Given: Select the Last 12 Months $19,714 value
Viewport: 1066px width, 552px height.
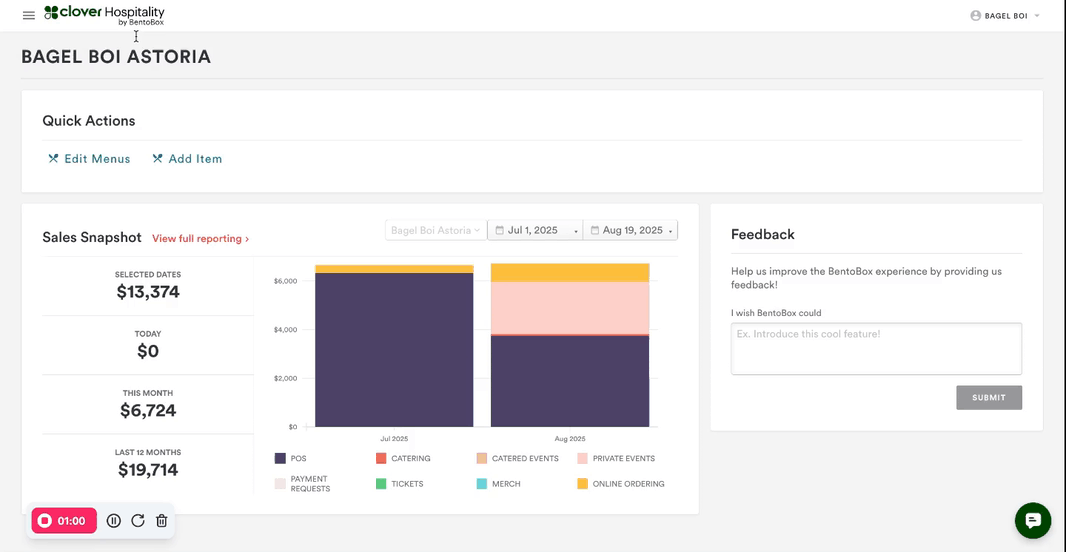Looking at the screenshot, I should 148,470.
